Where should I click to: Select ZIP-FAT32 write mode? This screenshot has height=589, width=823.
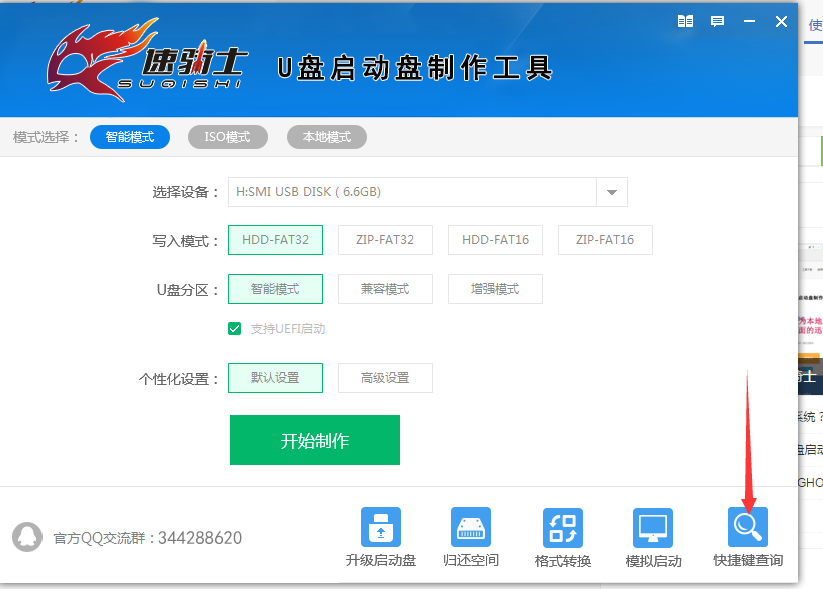click(x=385, y=240)
